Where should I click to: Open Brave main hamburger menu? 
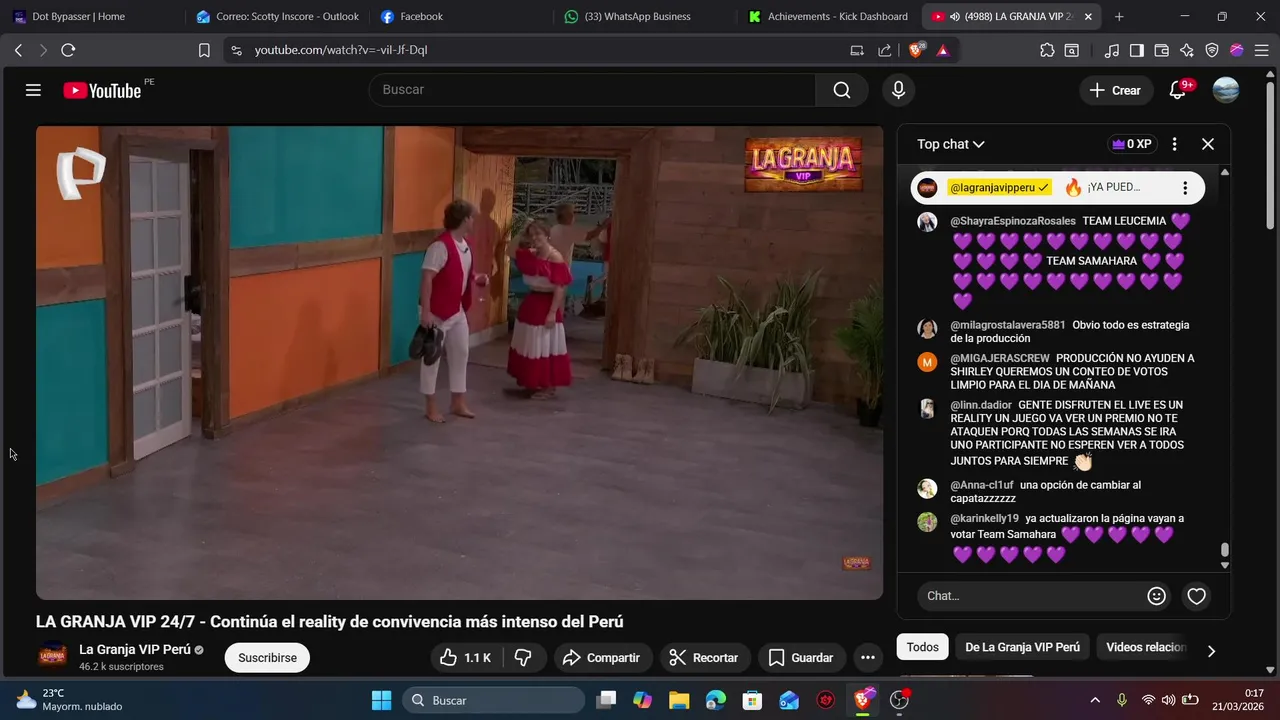point(1262,50)
